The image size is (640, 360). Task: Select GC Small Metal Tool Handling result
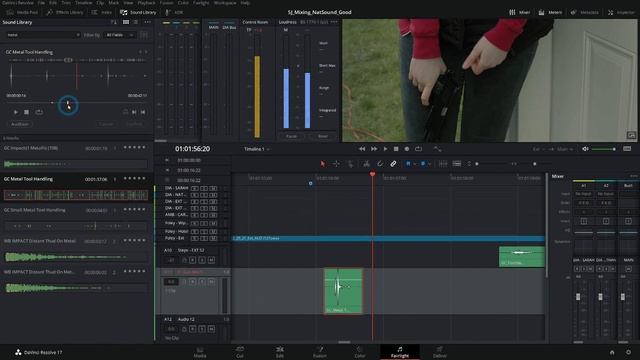pyautogui.click(x=35, y=210)
